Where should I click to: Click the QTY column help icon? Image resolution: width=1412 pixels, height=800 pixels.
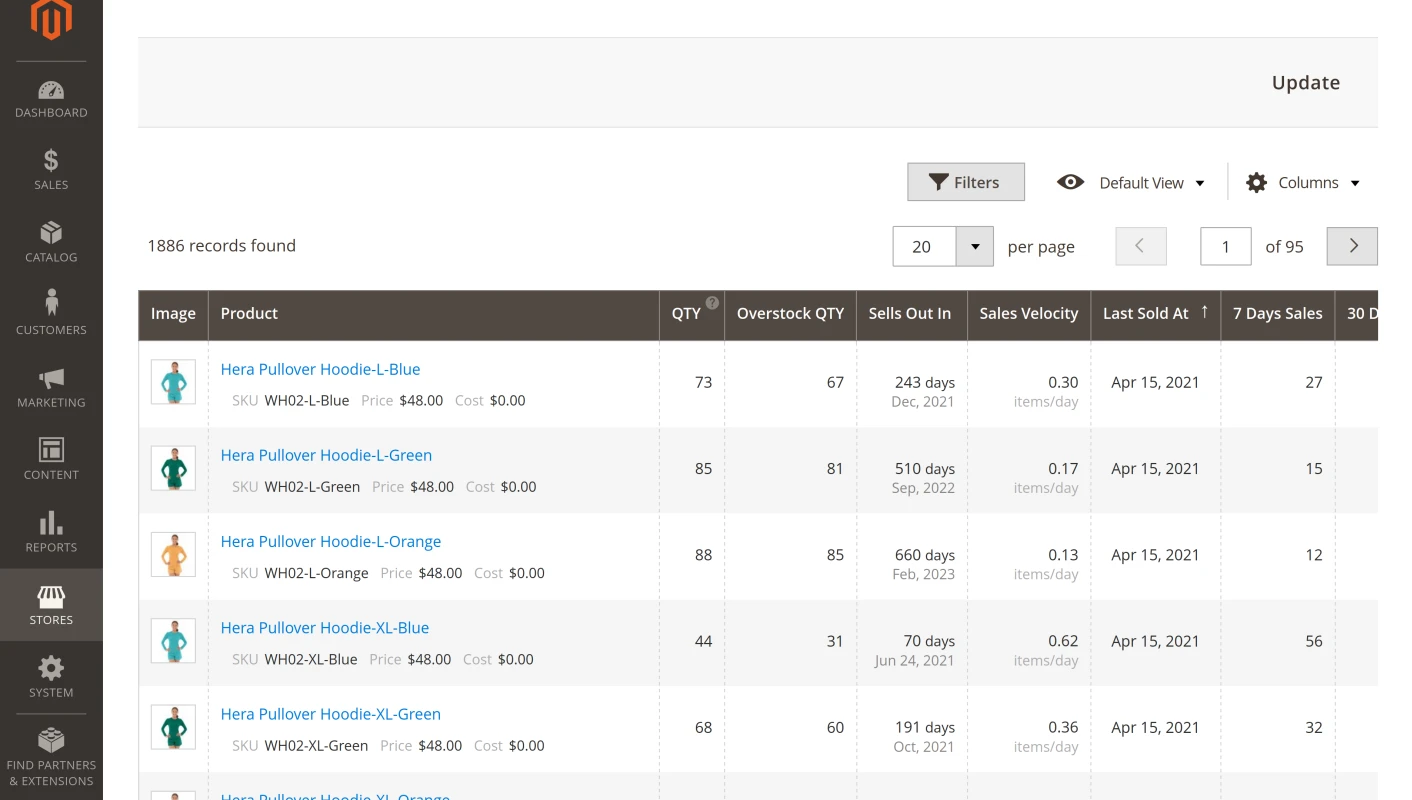coord(712,303)
